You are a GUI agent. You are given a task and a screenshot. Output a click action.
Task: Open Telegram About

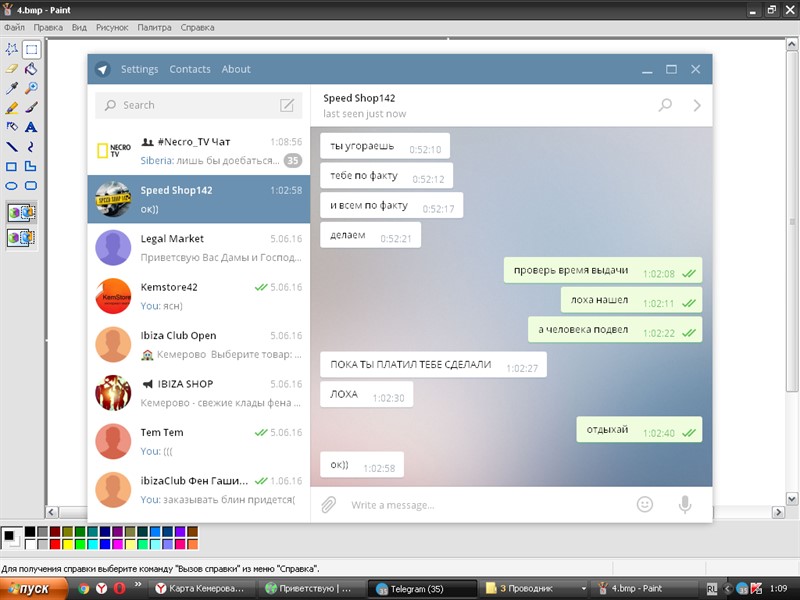236,69
